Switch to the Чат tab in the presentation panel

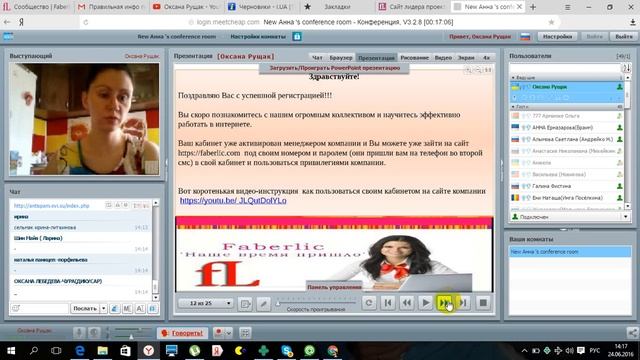click(x=317, y=58)
